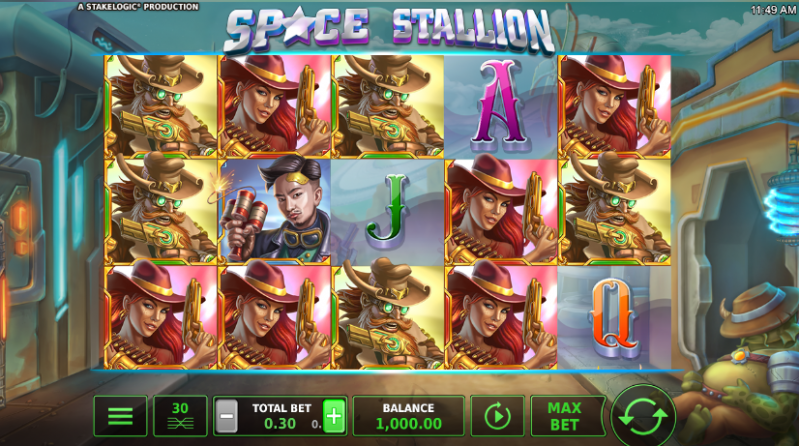The width and height of the screenshot is (799, 446).
Task: Click the red-haired cowgirl symbol at top-right reel
Action: pos(615,106)
